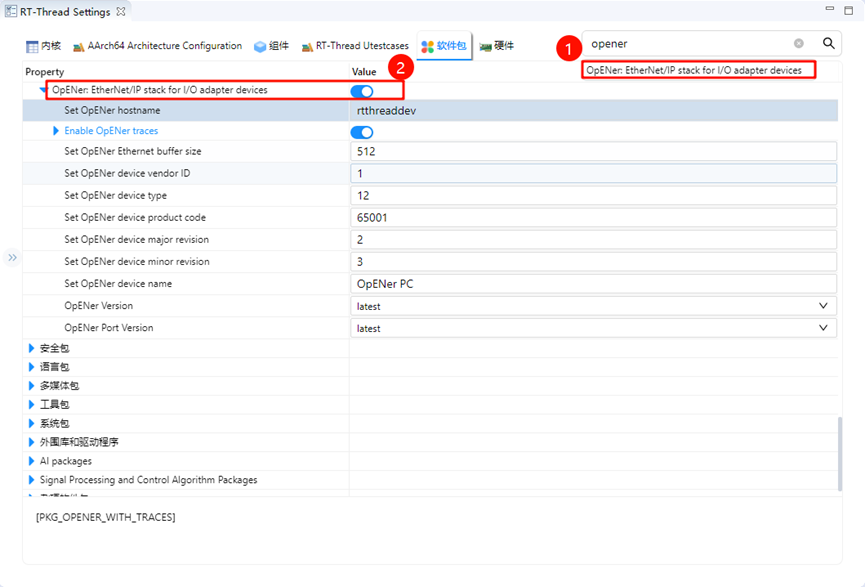The image size is (865, 587).
Task: Switch to the 硬件 tab
Action: click(x=496, y=46)
